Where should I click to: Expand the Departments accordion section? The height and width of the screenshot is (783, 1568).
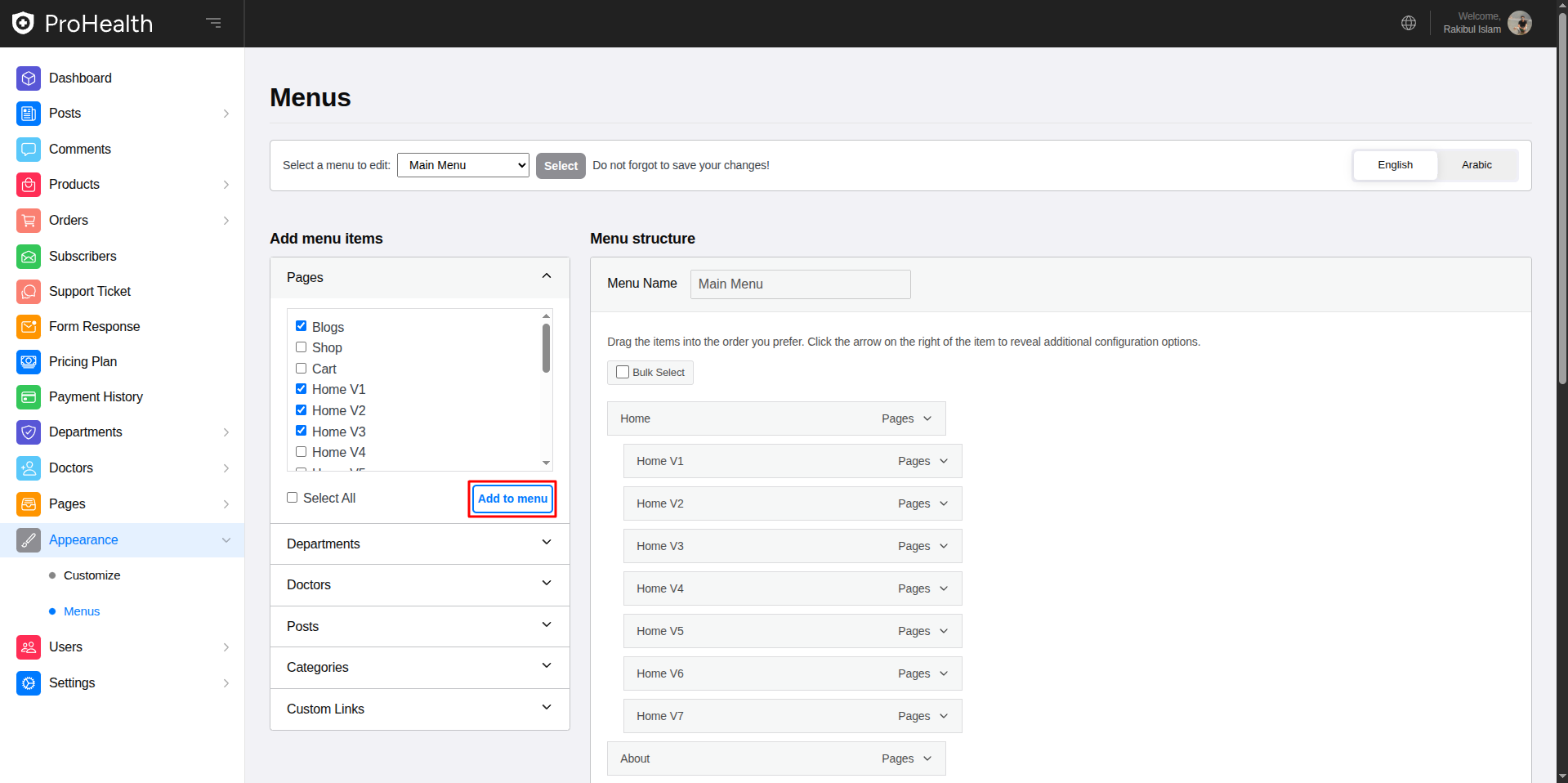tap(420, 544)
